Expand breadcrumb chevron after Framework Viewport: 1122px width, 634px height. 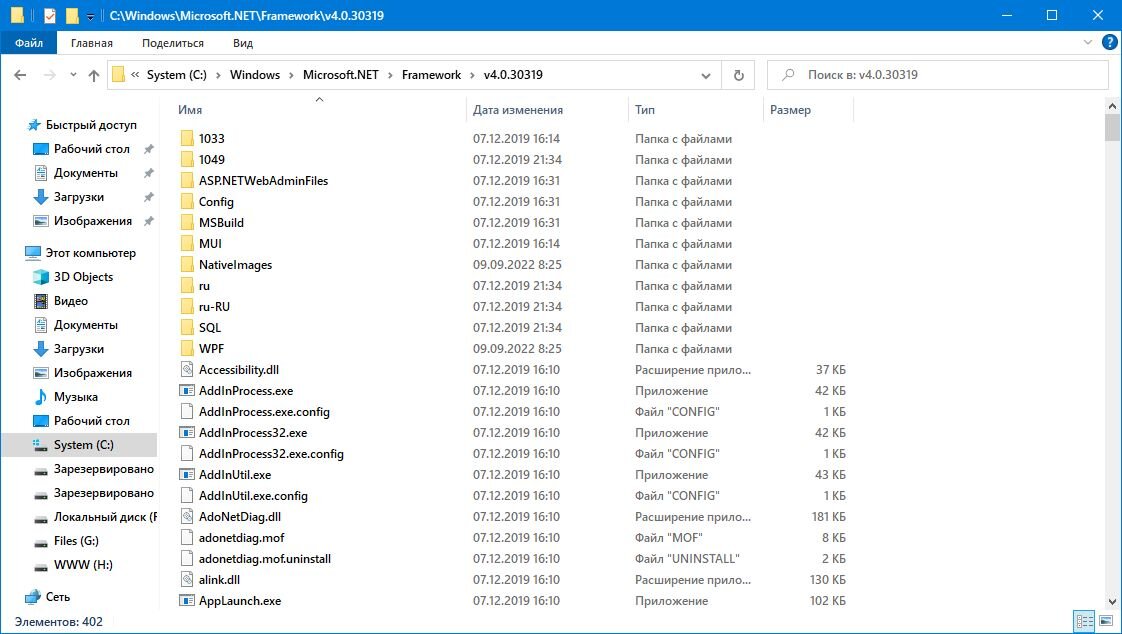[x=472, y=75]
